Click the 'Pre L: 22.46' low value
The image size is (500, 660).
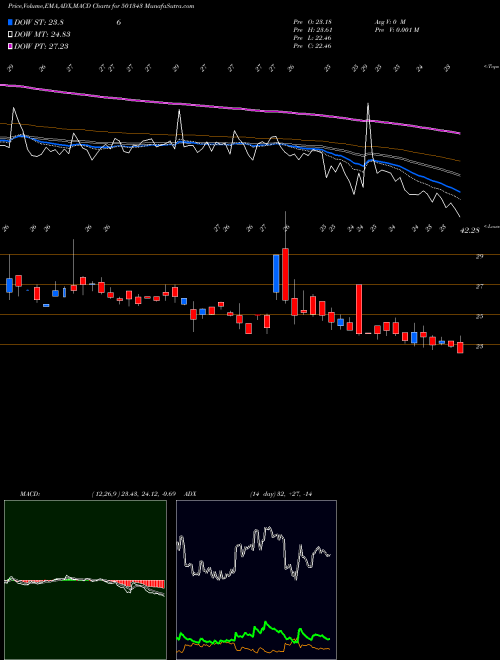312,38
